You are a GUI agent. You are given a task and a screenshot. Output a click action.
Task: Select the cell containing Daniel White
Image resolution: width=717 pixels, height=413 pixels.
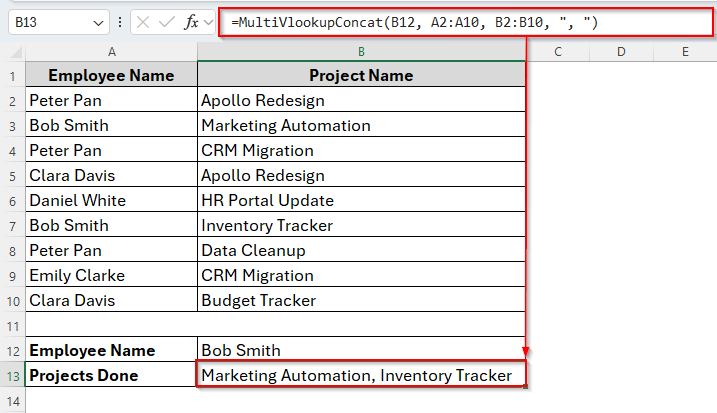pos(111,201)
